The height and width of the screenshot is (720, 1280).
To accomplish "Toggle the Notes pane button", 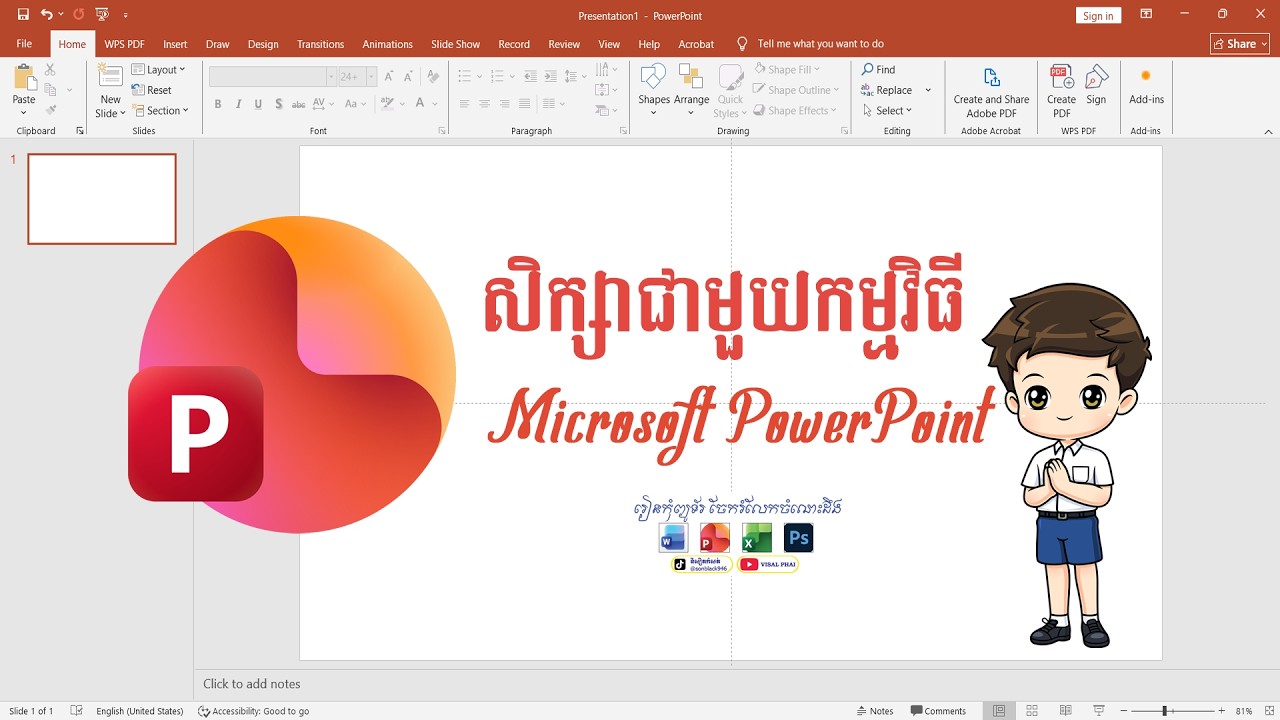I will tap(874, 711).
